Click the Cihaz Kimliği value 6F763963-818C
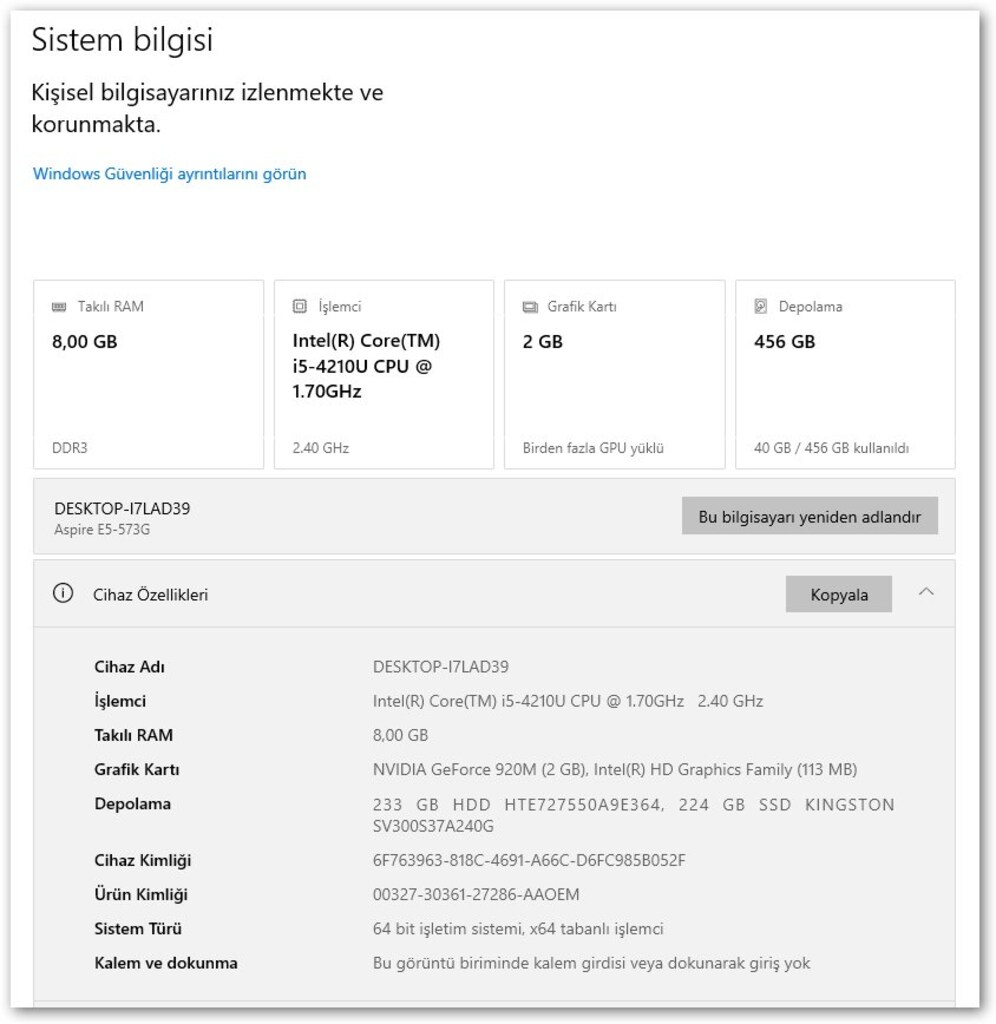This screenshot has width=996, height=1024. 529,860
